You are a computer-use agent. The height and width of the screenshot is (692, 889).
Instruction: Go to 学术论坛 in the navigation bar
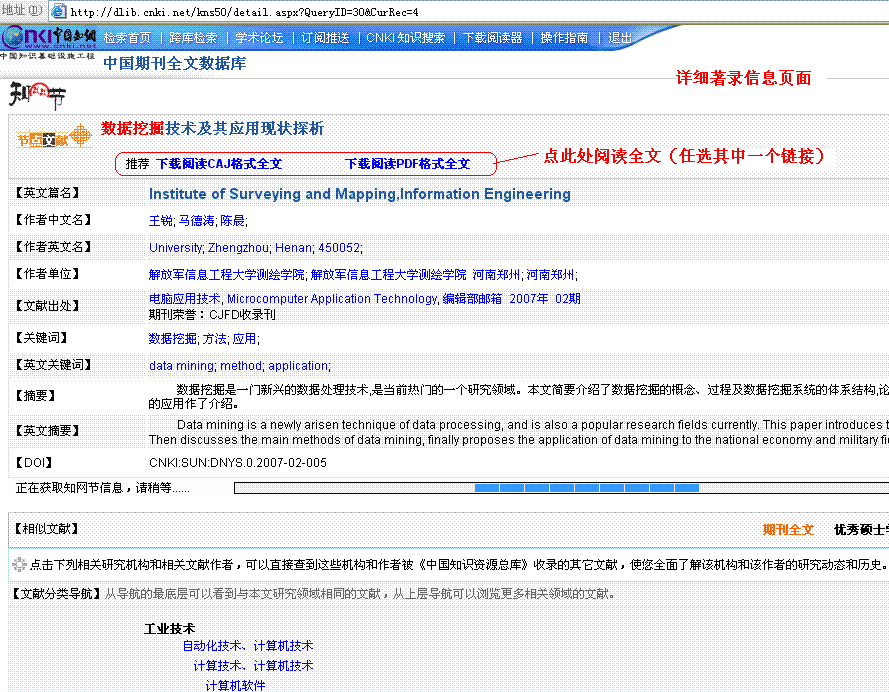[x=259, y=38]
